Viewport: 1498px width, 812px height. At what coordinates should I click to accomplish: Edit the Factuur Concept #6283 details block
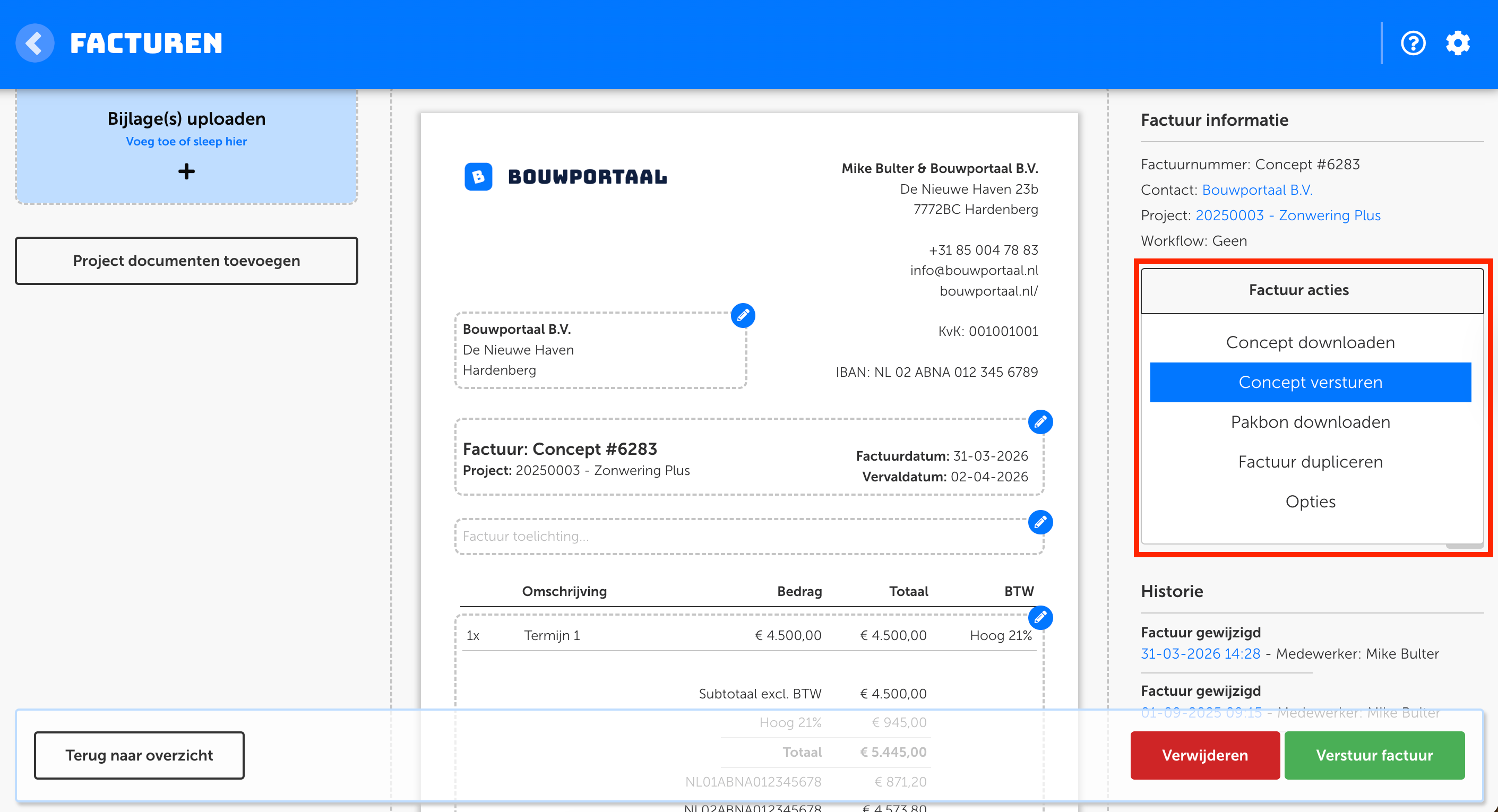pyautogui.click(x=1040, y=422)
